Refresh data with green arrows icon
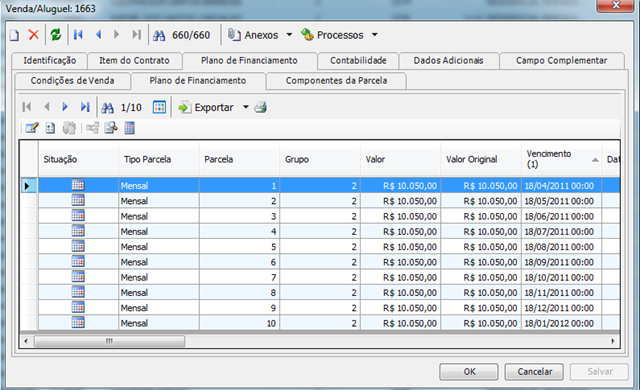The image size is (640, 390). pyautogui.click(x=56, y=35)
